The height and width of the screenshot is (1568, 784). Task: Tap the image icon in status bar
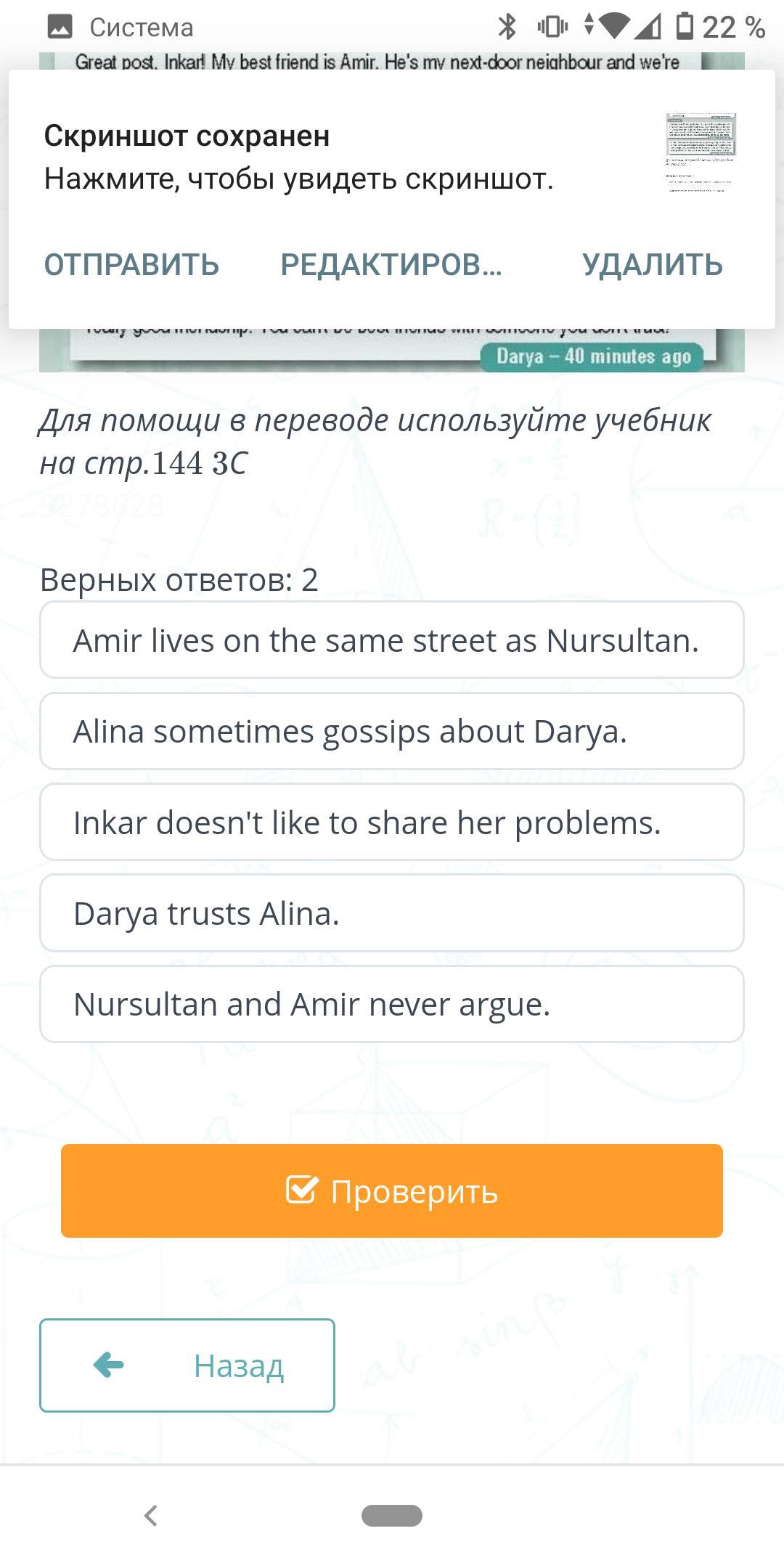tap(60, 28)
